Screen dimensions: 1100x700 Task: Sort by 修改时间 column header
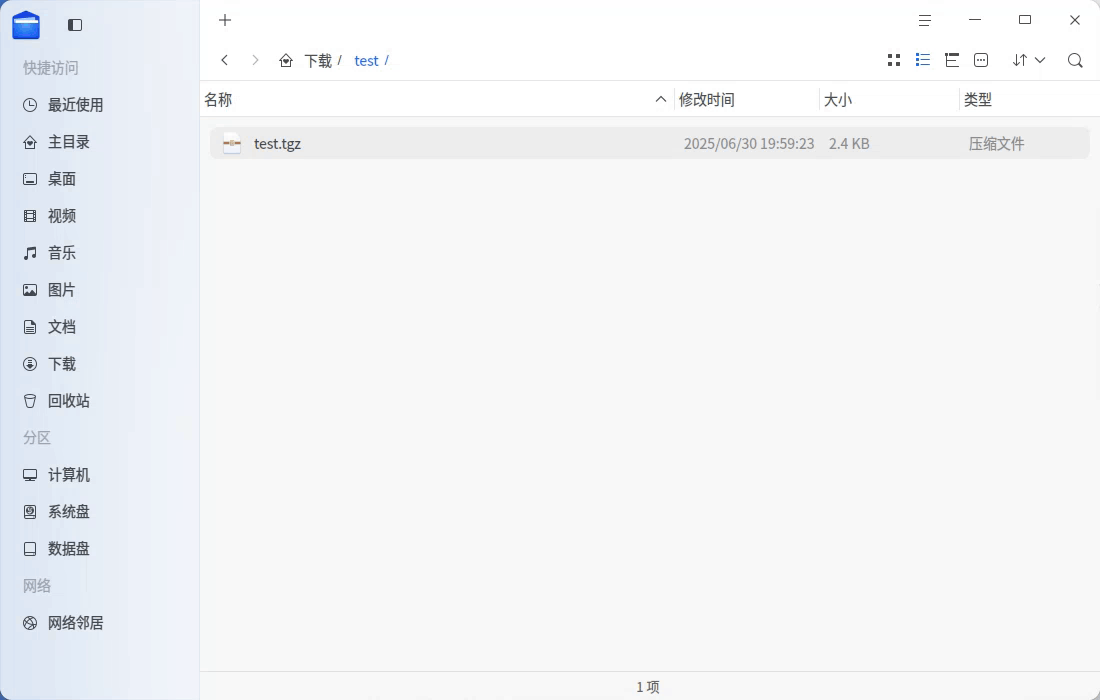coord(706,100)
